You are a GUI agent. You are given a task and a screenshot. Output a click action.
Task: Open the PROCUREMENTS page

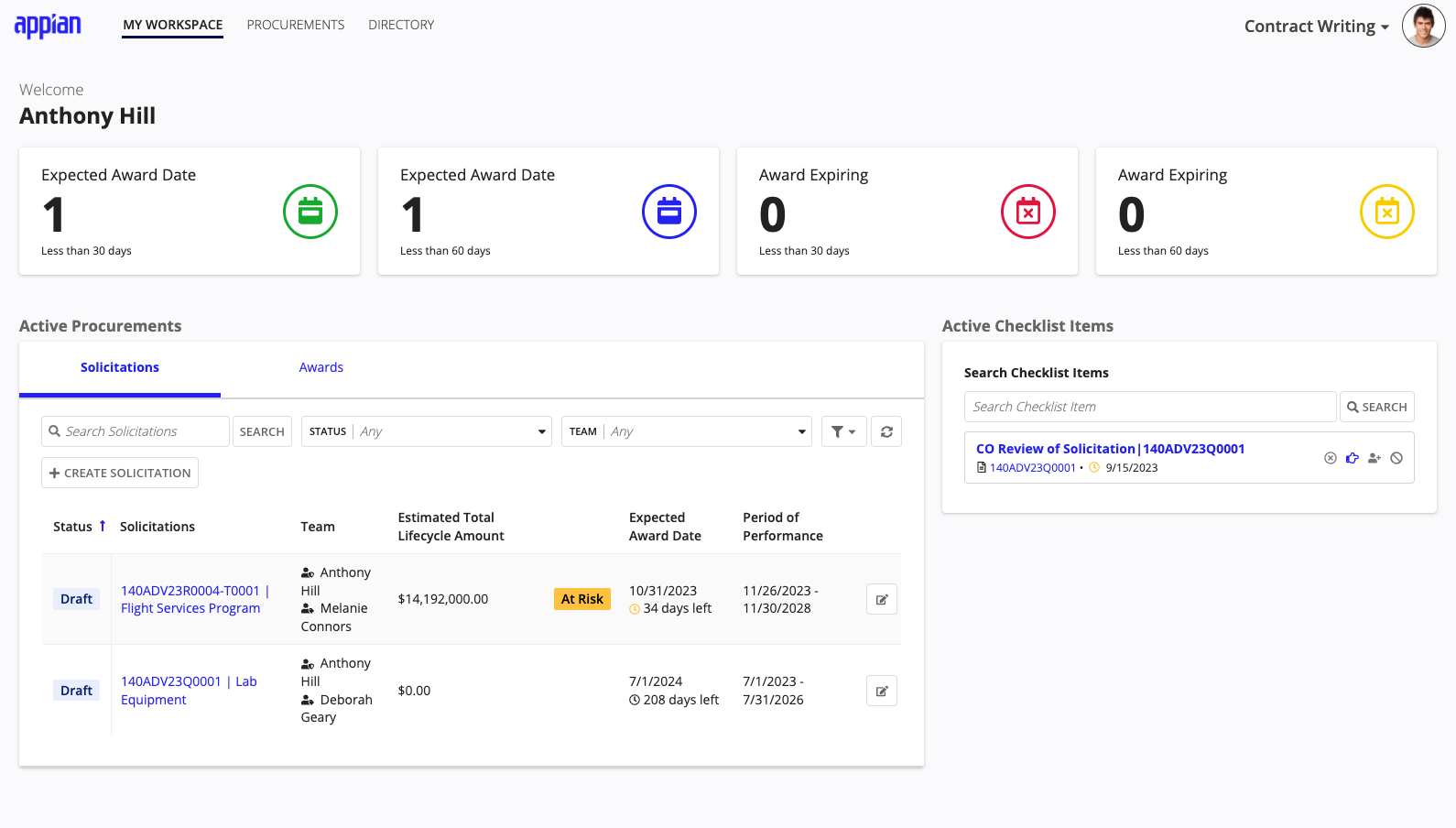(296, 25)
